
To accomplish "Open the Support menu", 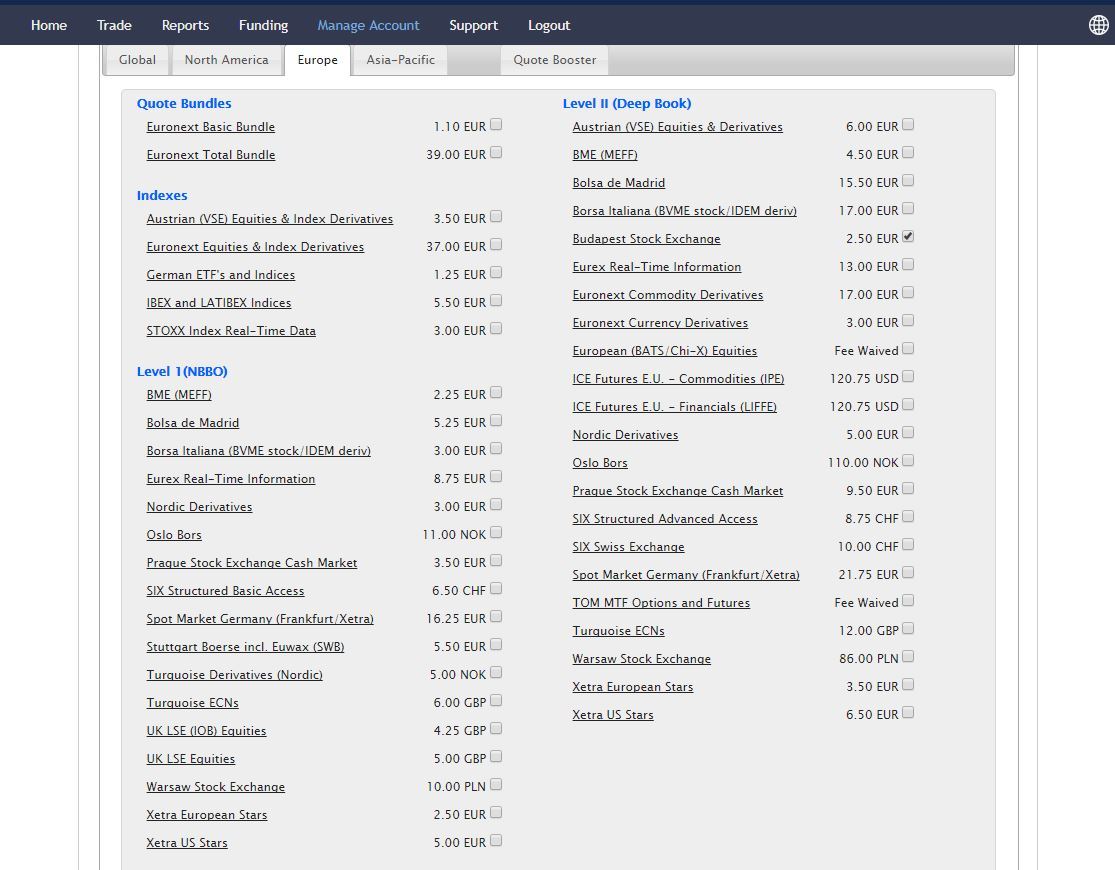I will (x=473, y=25).
